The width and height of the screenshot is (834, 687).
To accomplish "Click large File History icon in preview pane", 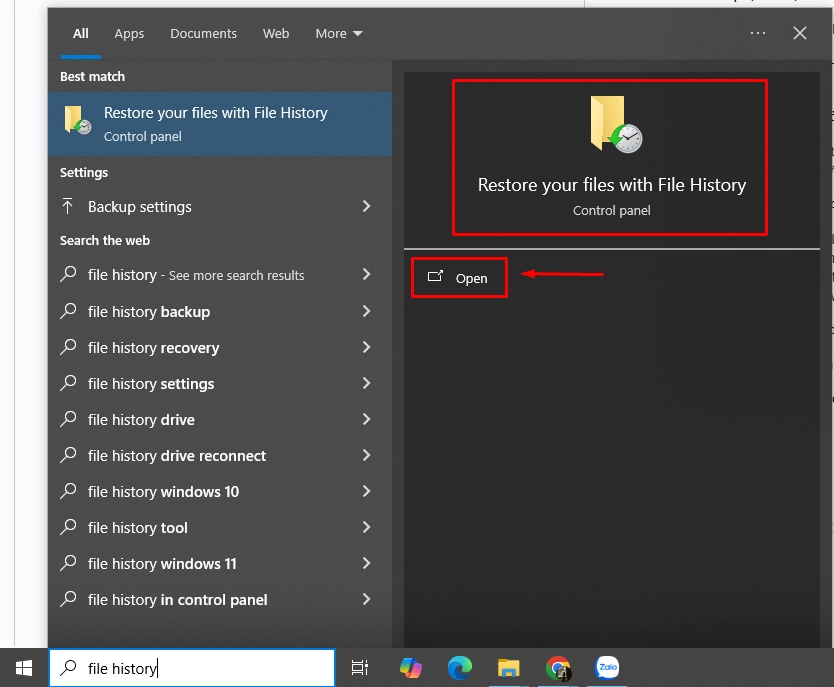I will 616,124.
